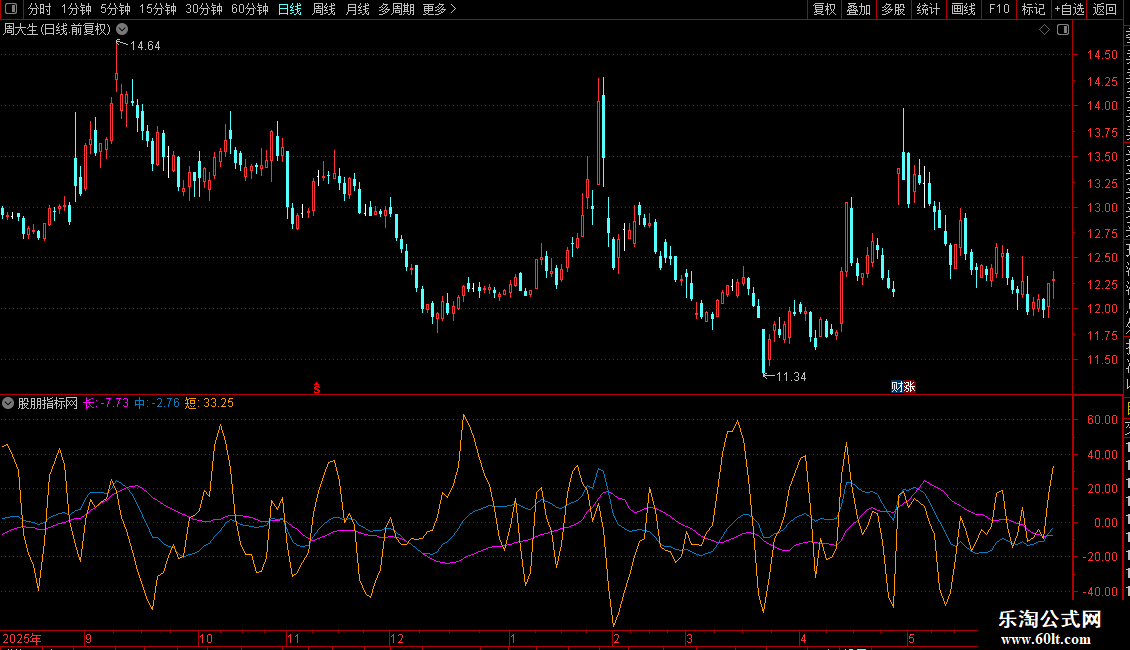Add stock with +自选 button
Image resolution: width=1130 pixels, height=650 pixels.
point(1069,9)
